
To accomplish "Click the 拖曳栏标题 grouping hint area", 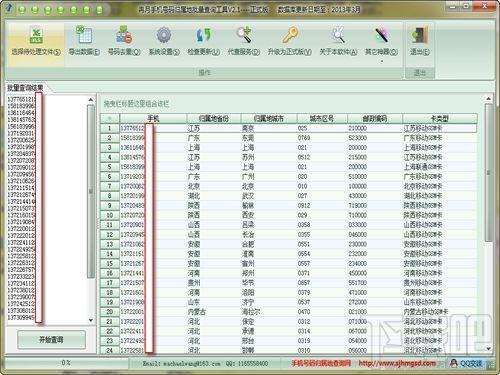I will pos(136,104).
